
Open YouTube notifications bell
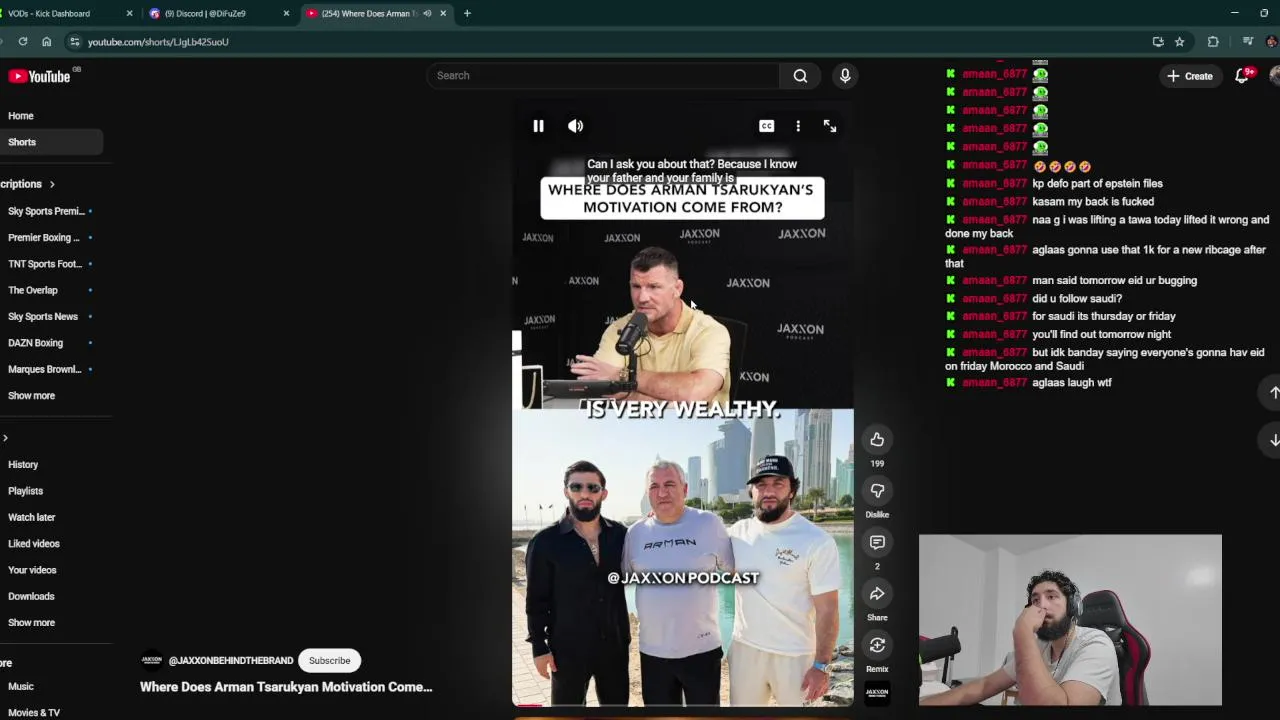pyautogui.click(x=1242, y=76)
